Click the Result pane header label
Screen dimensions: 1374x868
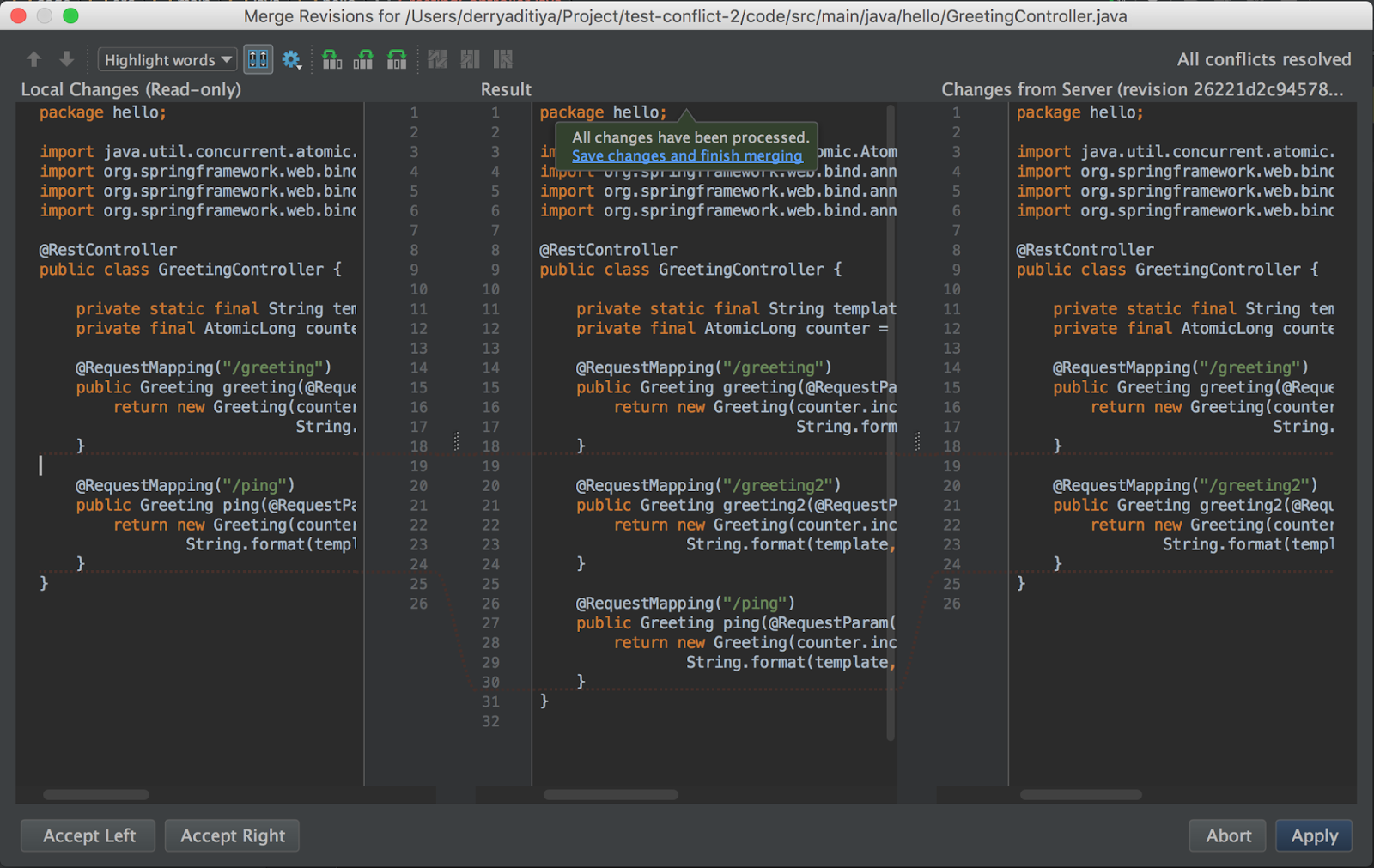[x=506, y=89]
